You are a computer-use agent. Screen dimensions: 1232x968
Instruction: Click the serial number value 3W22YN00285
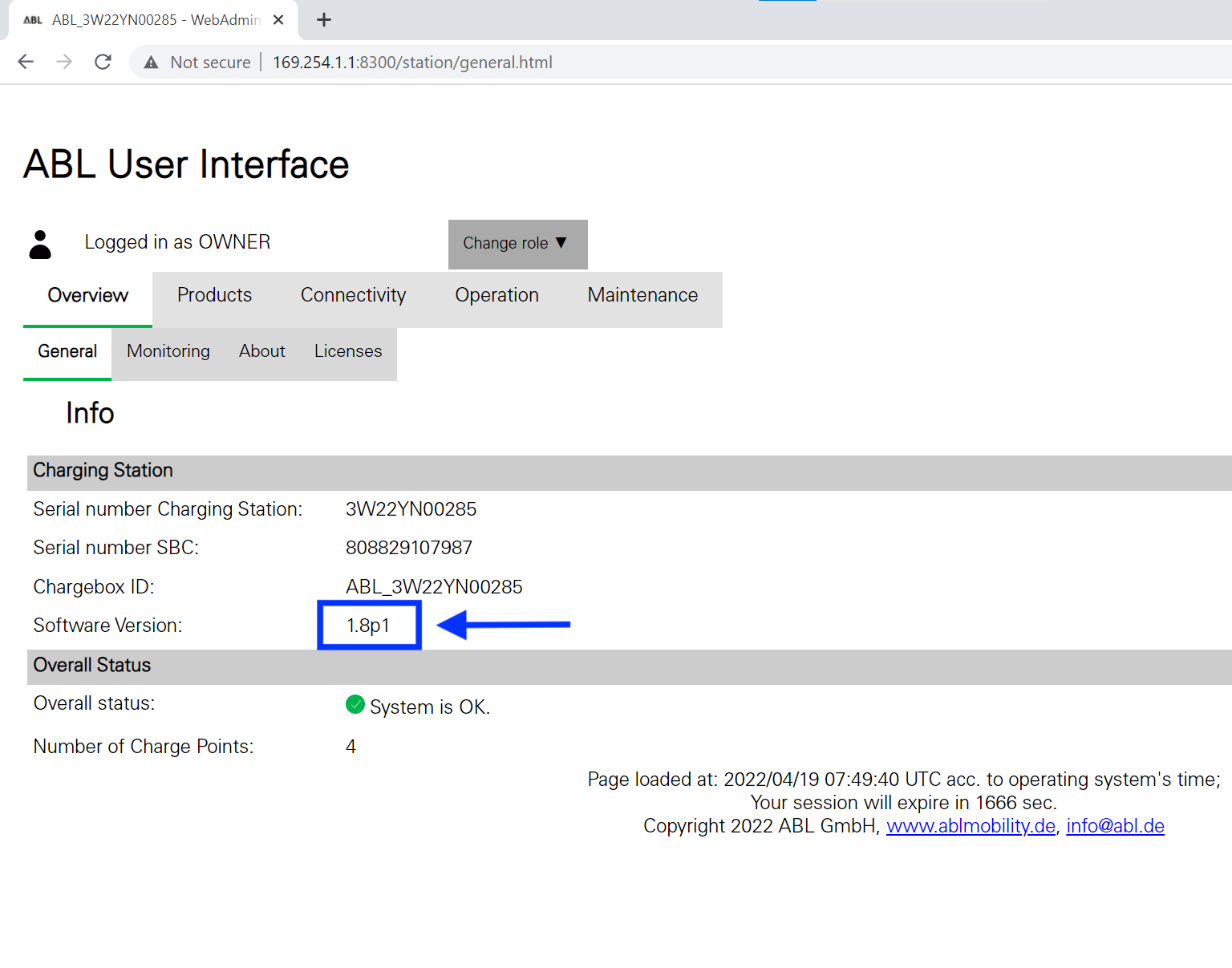(411, 509)
